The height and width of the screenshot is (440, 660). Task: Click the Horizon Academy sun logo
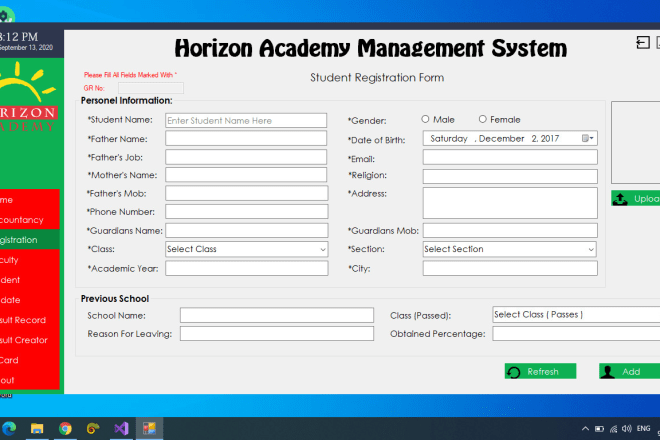(x=27, y=97)
